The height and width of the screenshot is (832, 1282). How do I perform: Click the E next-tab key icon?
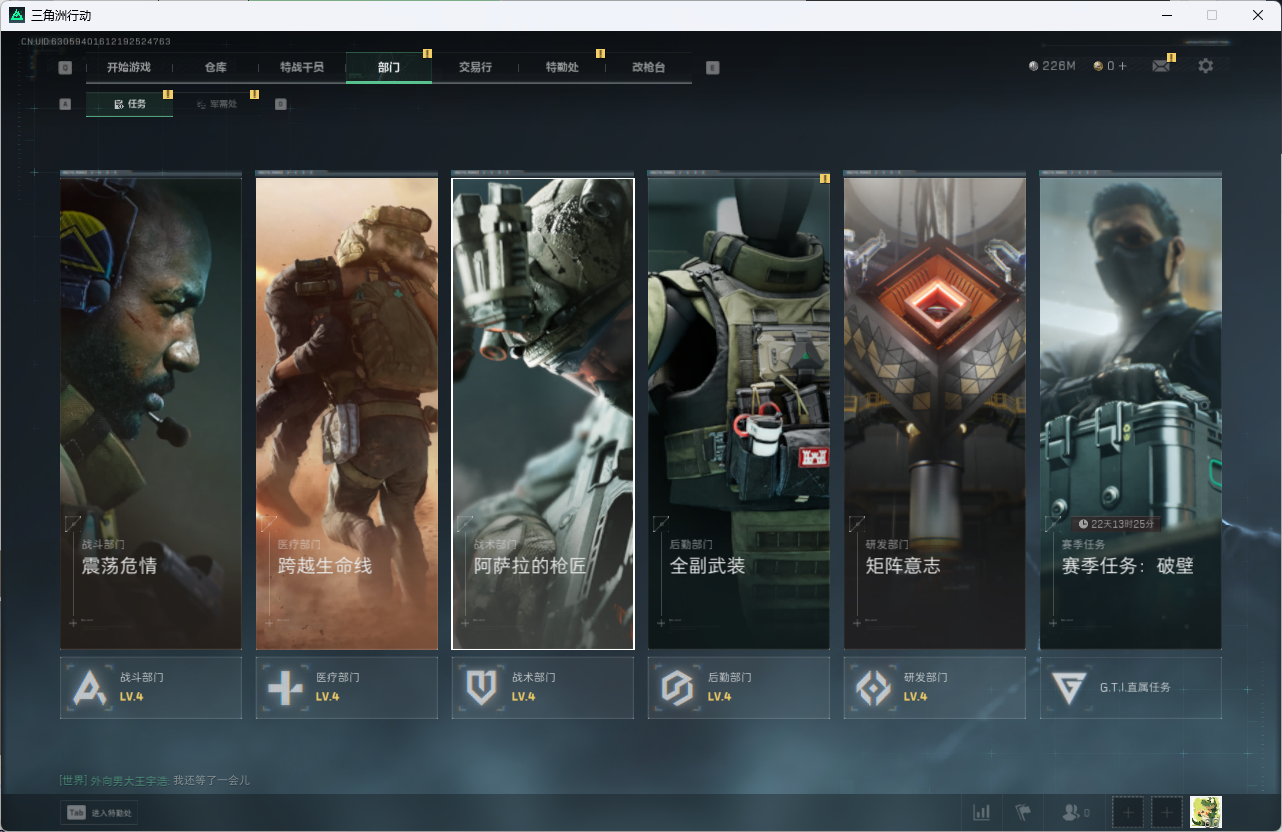click(x=712, y=68)
